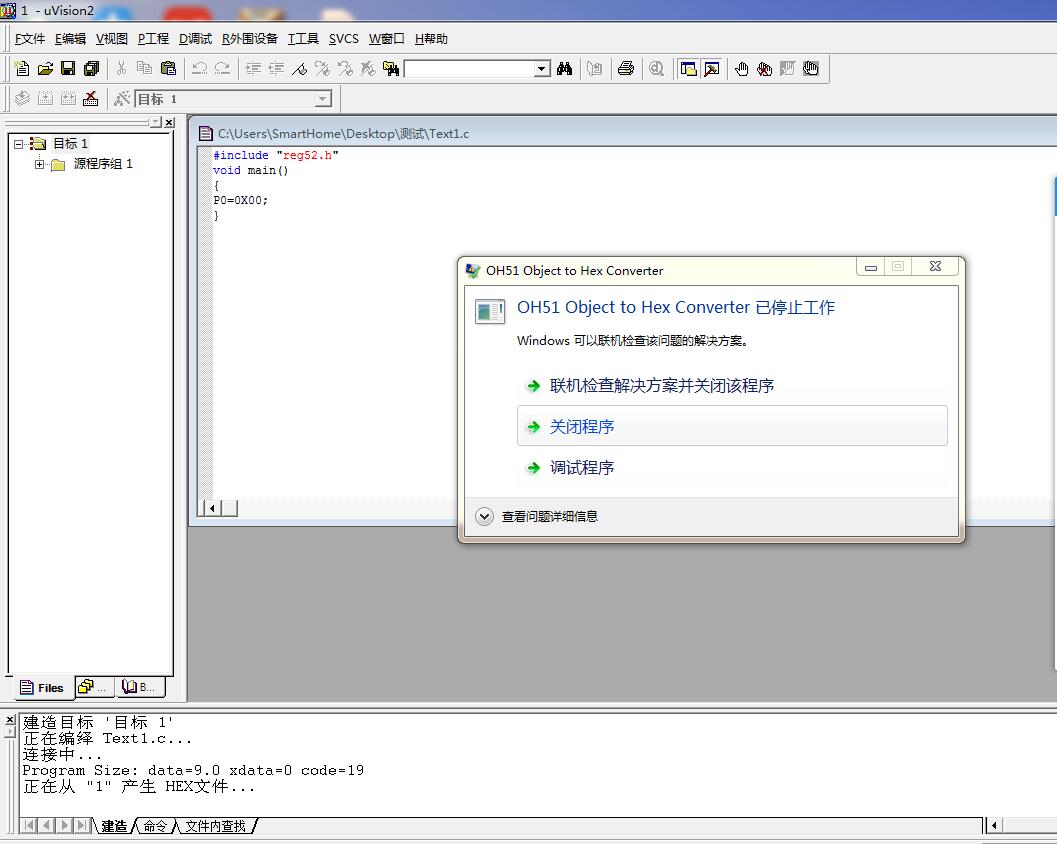This screenshot has height=844, width=1057.
Task: Click the Stop build icon
Action: (x=90, y=99)
